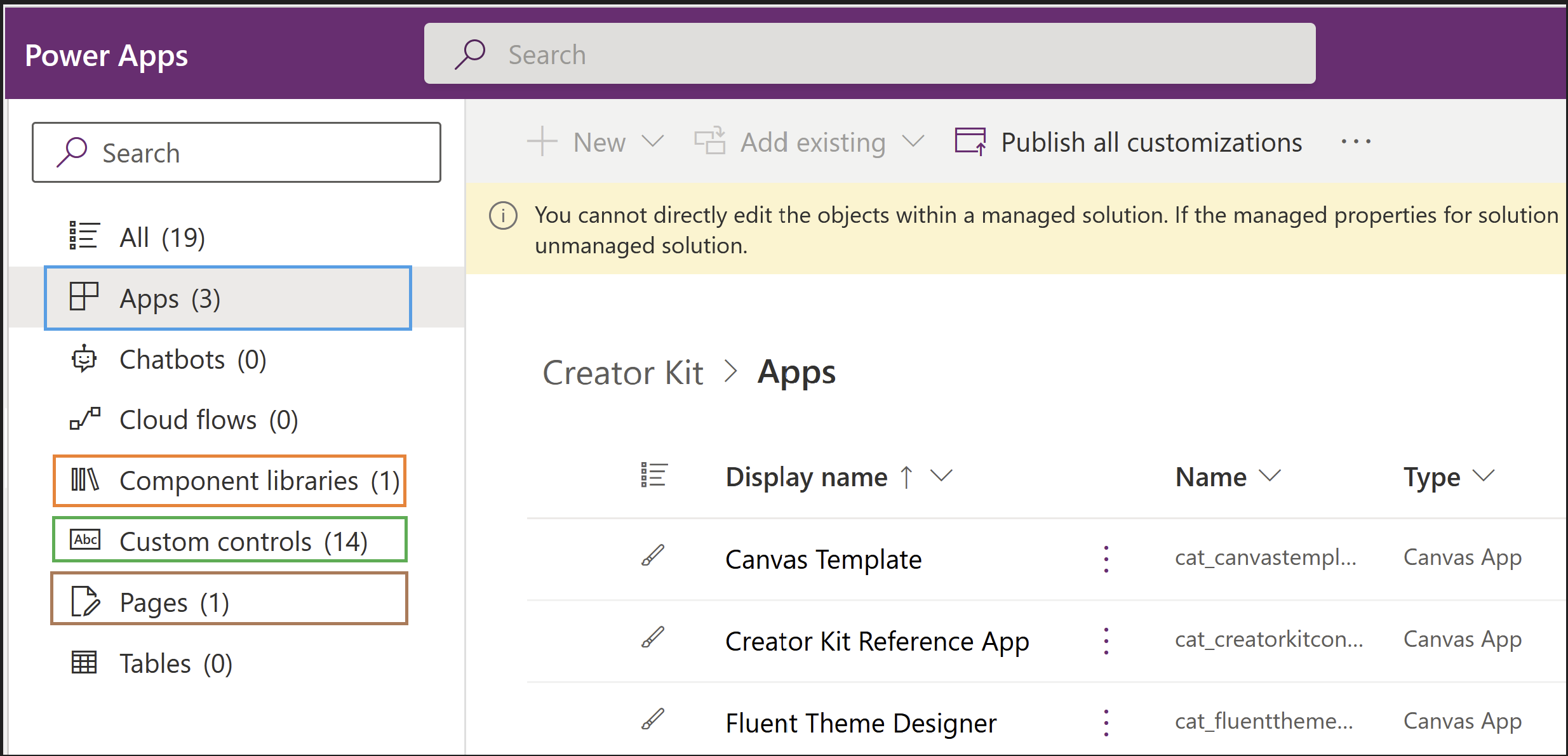Click pencil icon next to Fluent Theme Designer
This screenshot has height=756, width=1568.
[653, 720]
